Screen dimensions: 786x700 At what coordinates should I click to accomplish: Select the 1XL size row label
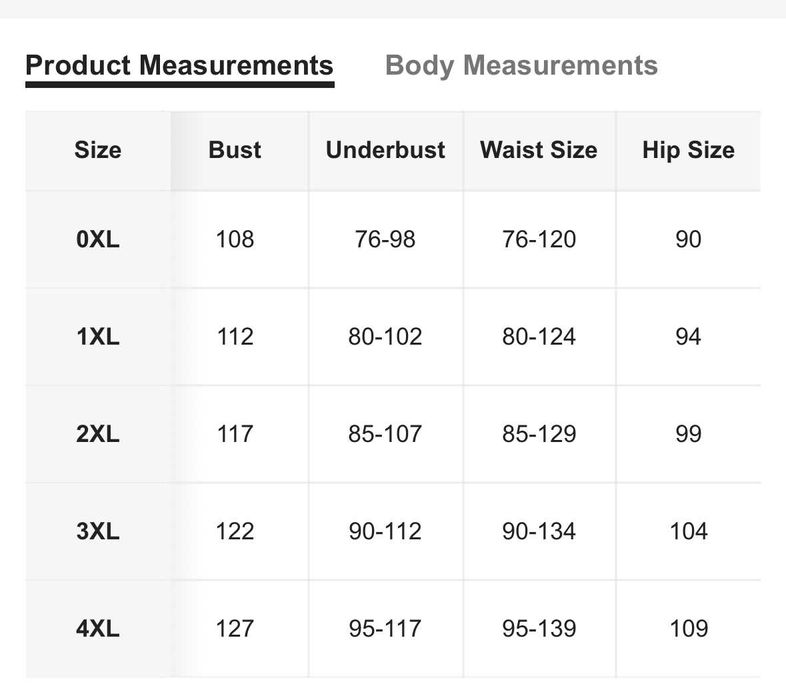(98, 337)
